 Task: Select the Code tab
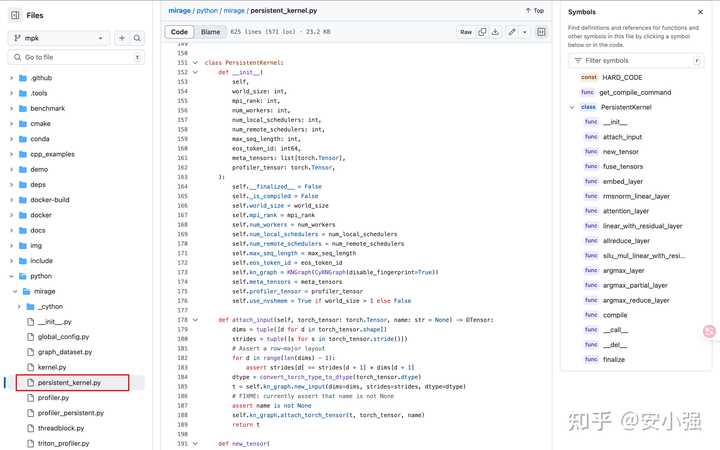pyautogui.click(x=180, y=32)
